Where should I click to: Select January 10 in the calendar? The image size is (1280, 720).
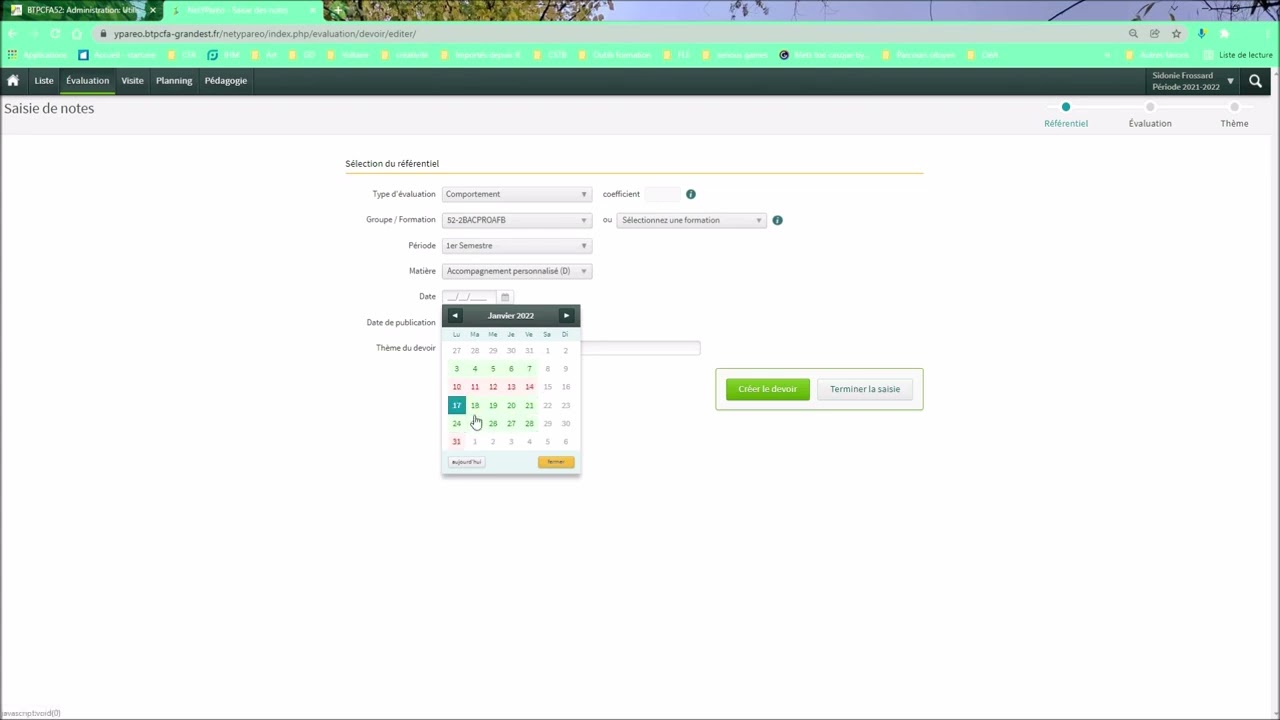[x=457, y=387]
